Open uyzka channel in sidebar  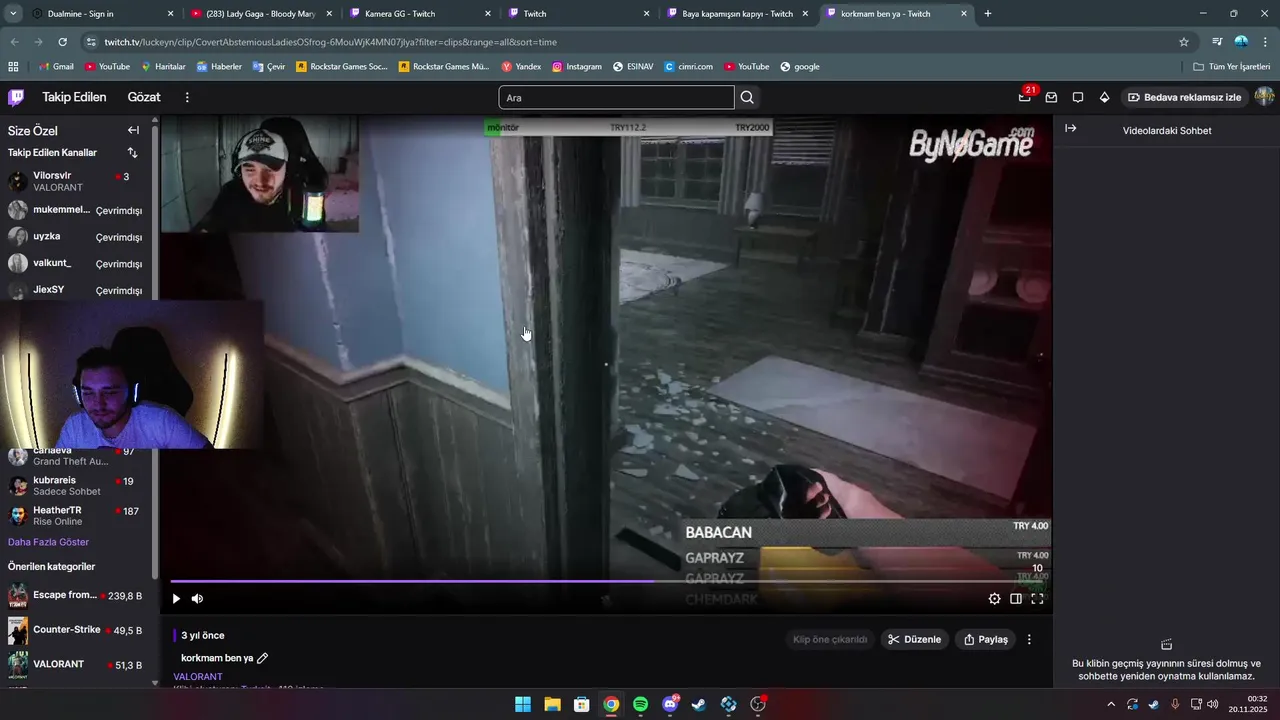pyautogui.click(x=75, y=237)
